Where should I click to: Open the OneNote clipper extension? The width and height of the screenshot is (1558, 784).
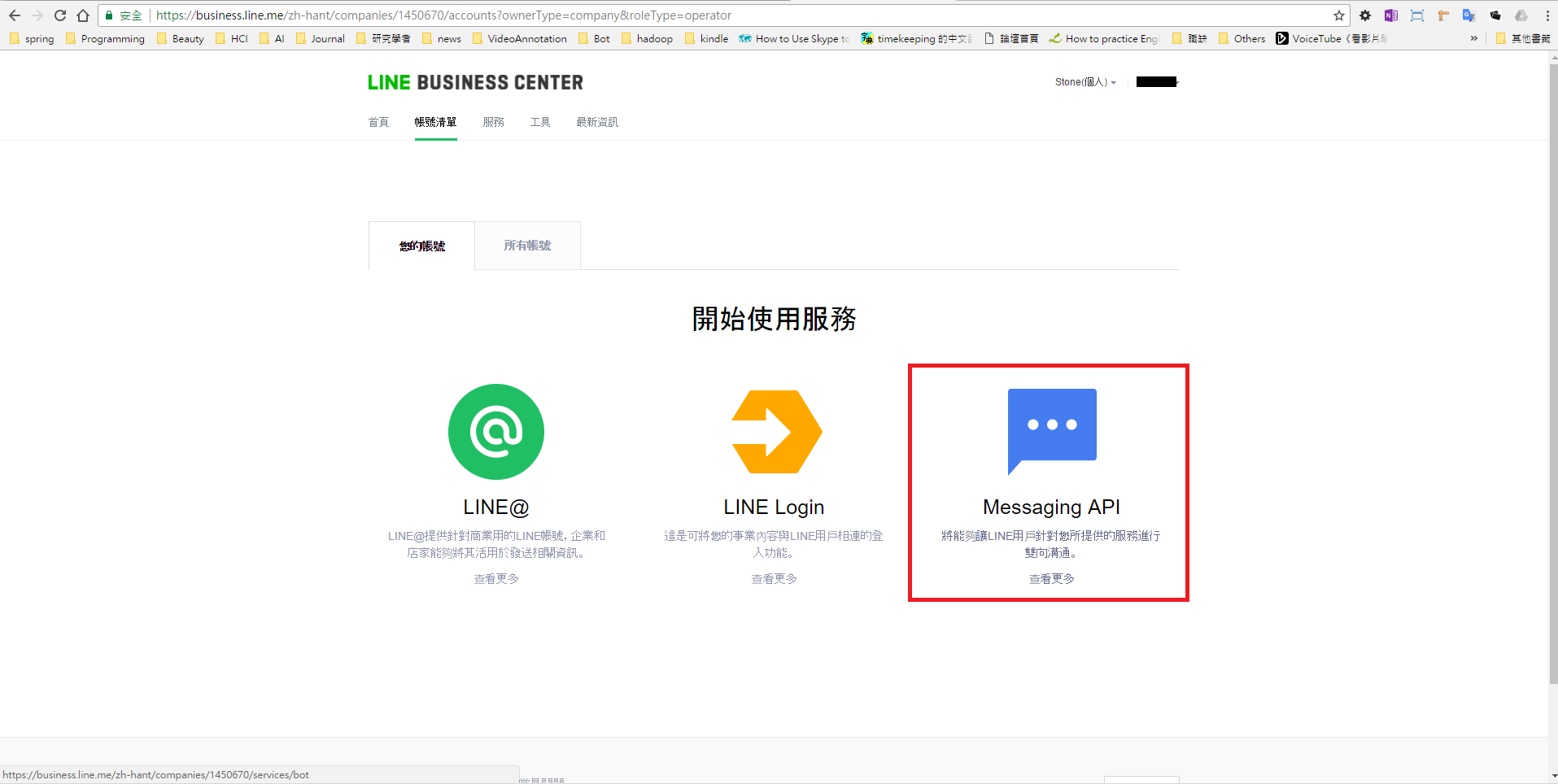point(1391,15)
